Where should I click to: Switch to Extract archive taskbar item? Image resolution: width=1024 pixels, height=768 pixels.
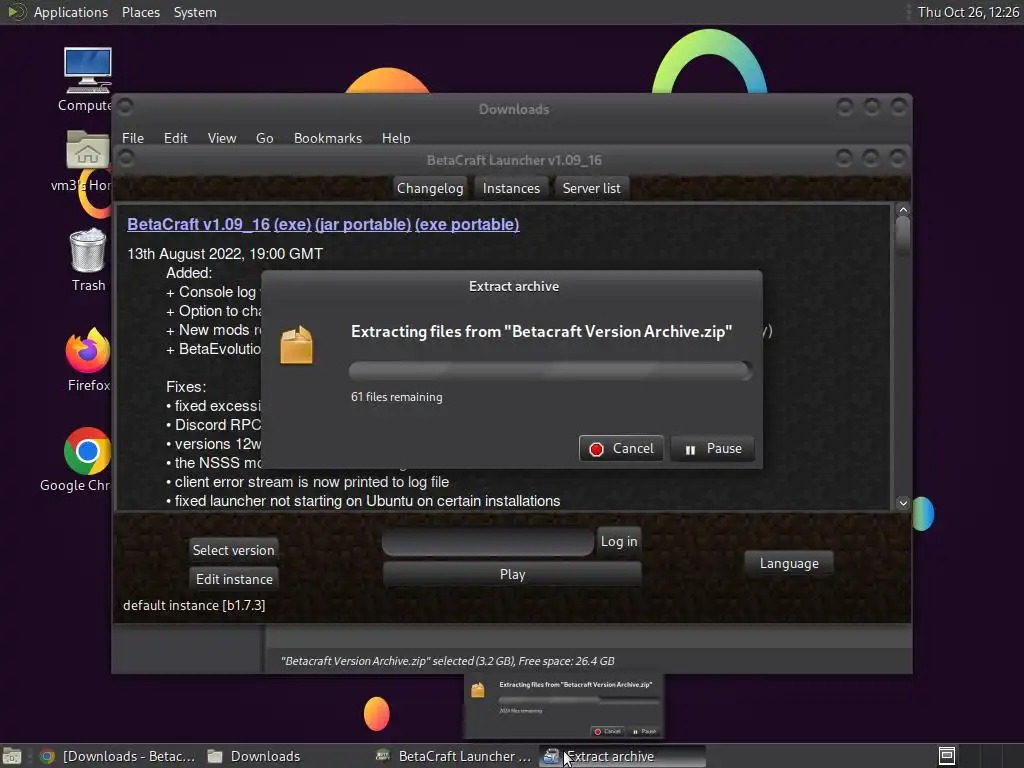623,756
